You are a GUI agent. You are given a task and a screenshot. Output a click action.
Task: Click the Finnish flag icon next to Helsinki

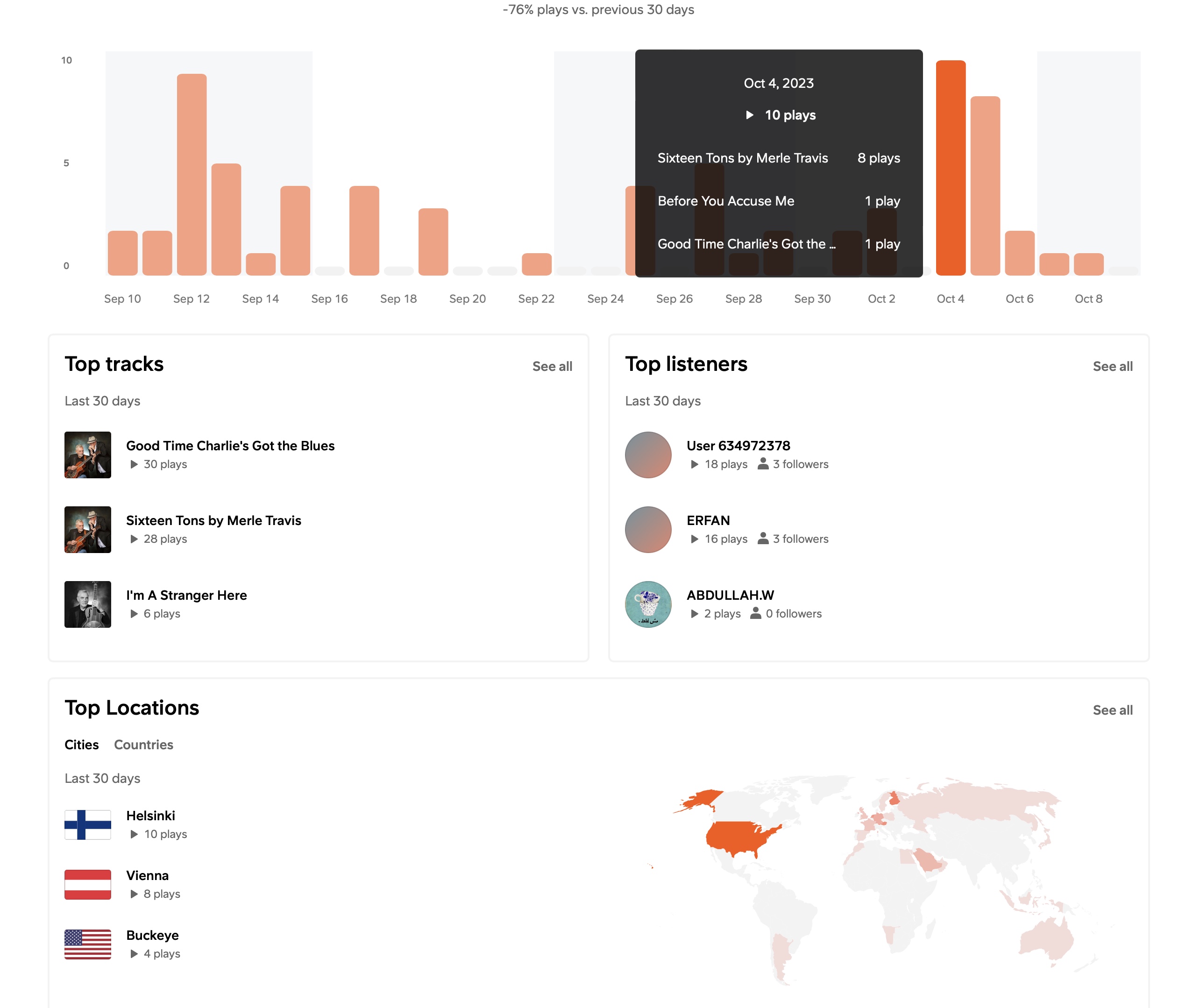(88, 824)
